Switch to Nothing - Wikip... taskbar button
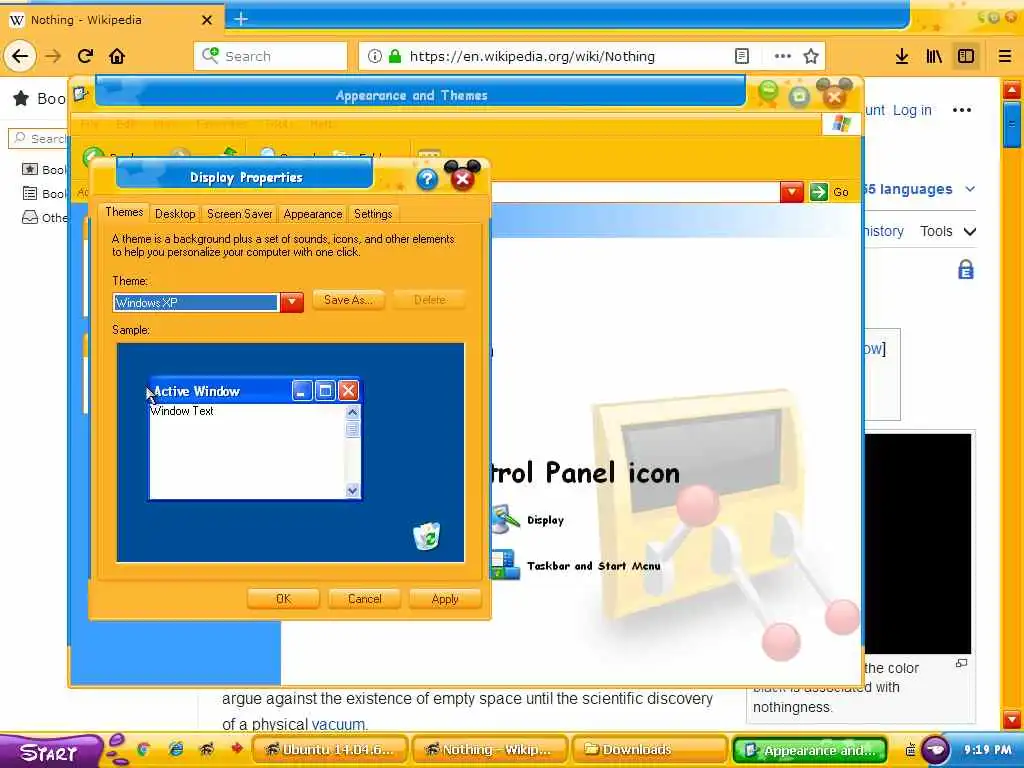1024x768 pixels. tap(490, 750)
